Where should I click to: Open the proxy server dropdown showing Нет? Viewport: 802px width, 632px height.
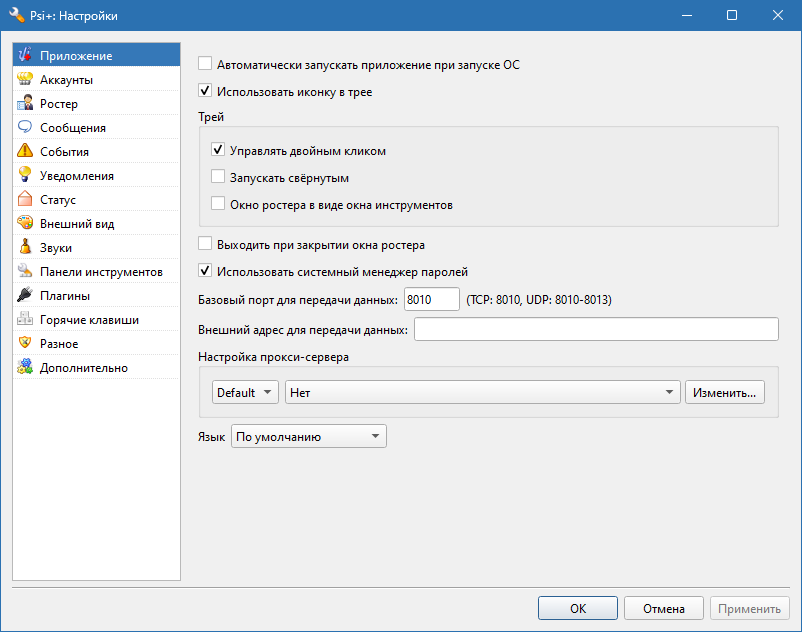(x=482, y=392)
